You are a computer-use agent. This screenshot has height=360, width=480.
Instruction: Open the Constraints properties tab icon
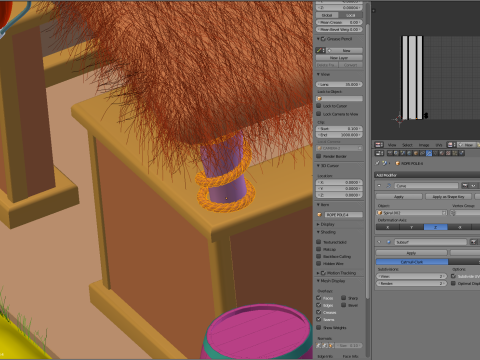click(x=423, y=153)
